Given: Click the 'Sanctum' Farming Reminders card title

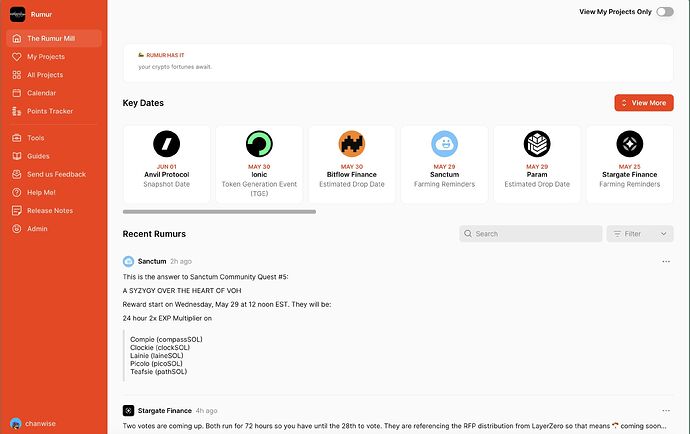Looking at the screenshot, I should tap(444, 174).
